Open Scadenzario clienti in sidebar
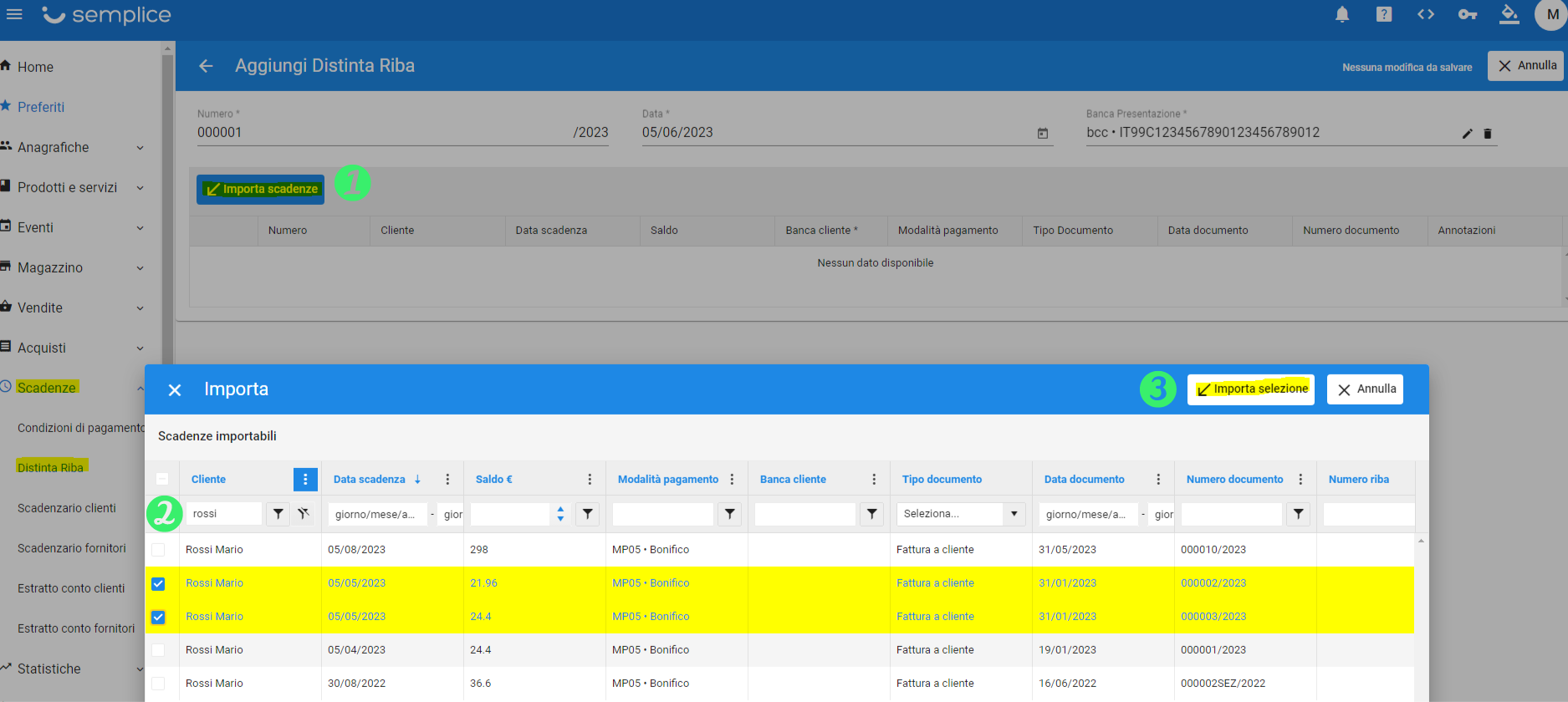The width and height of the screenshot is (1568, 702). pyautogui.click(x=67, y=508)
